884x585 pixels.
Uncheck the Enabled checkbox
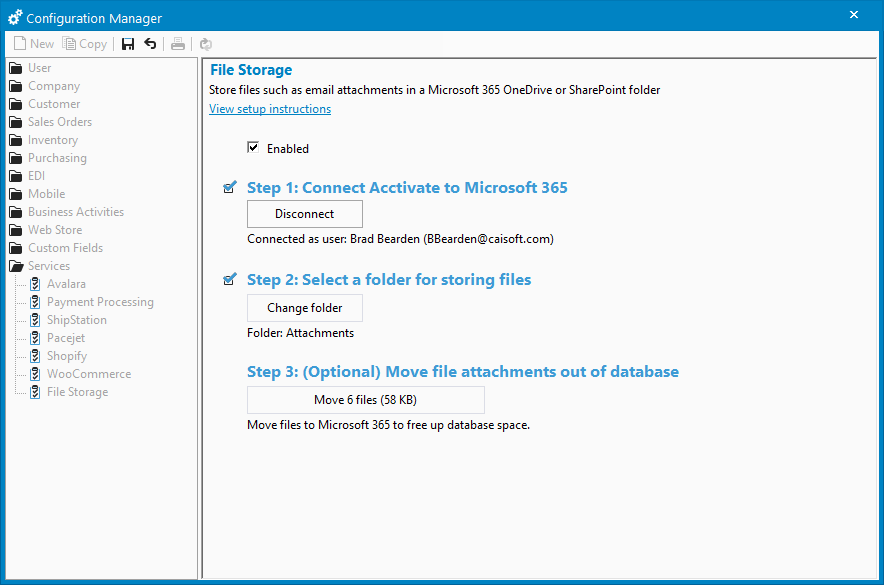253,146
